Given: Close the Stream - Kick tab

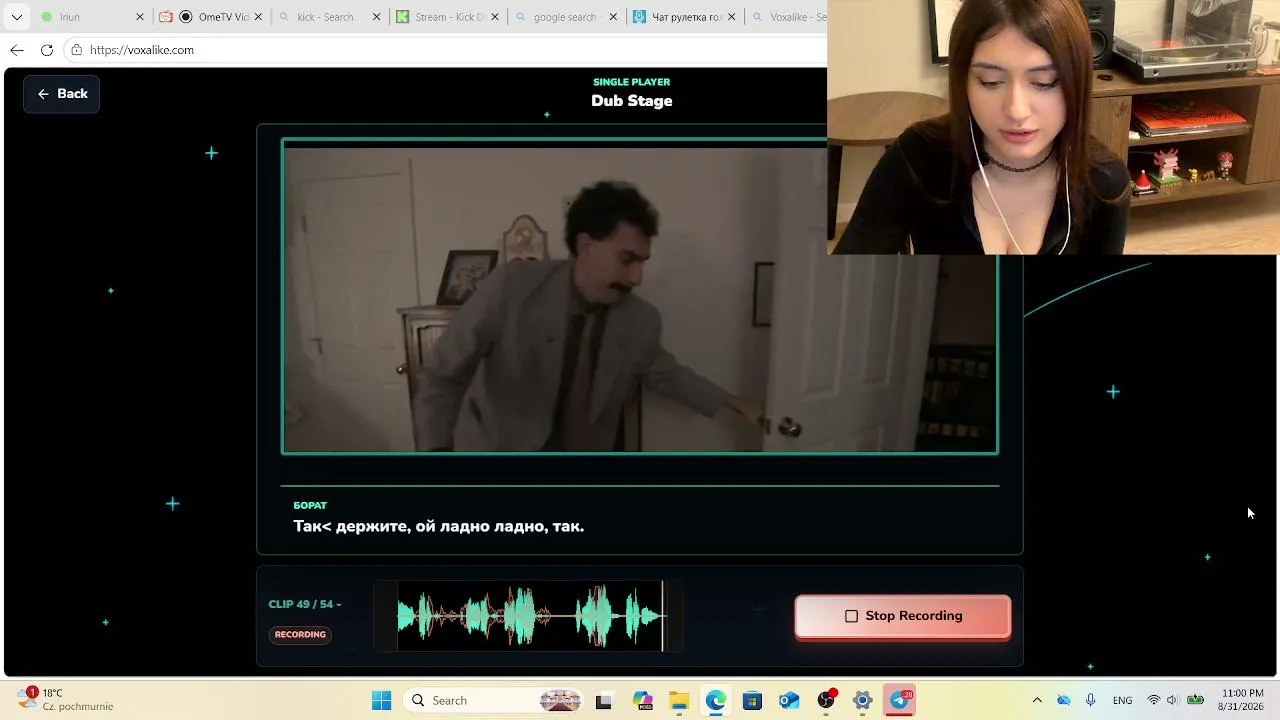Looking at the screenshot, I should [x=495, y=17].
